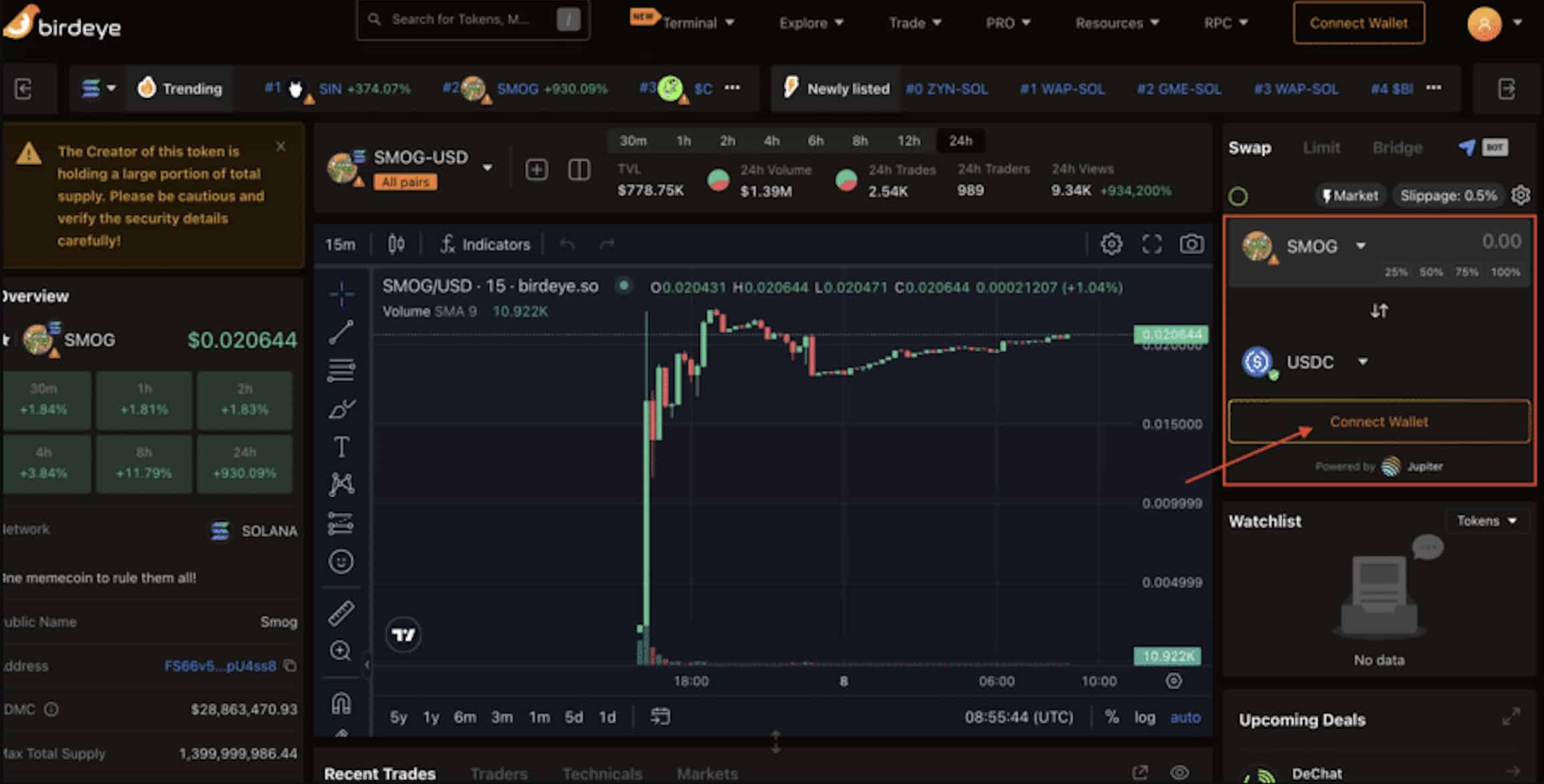Screen dimensions: 1544x784
Task: Open Watchlist Tokens dropdown
Action: coord(1487,521)
